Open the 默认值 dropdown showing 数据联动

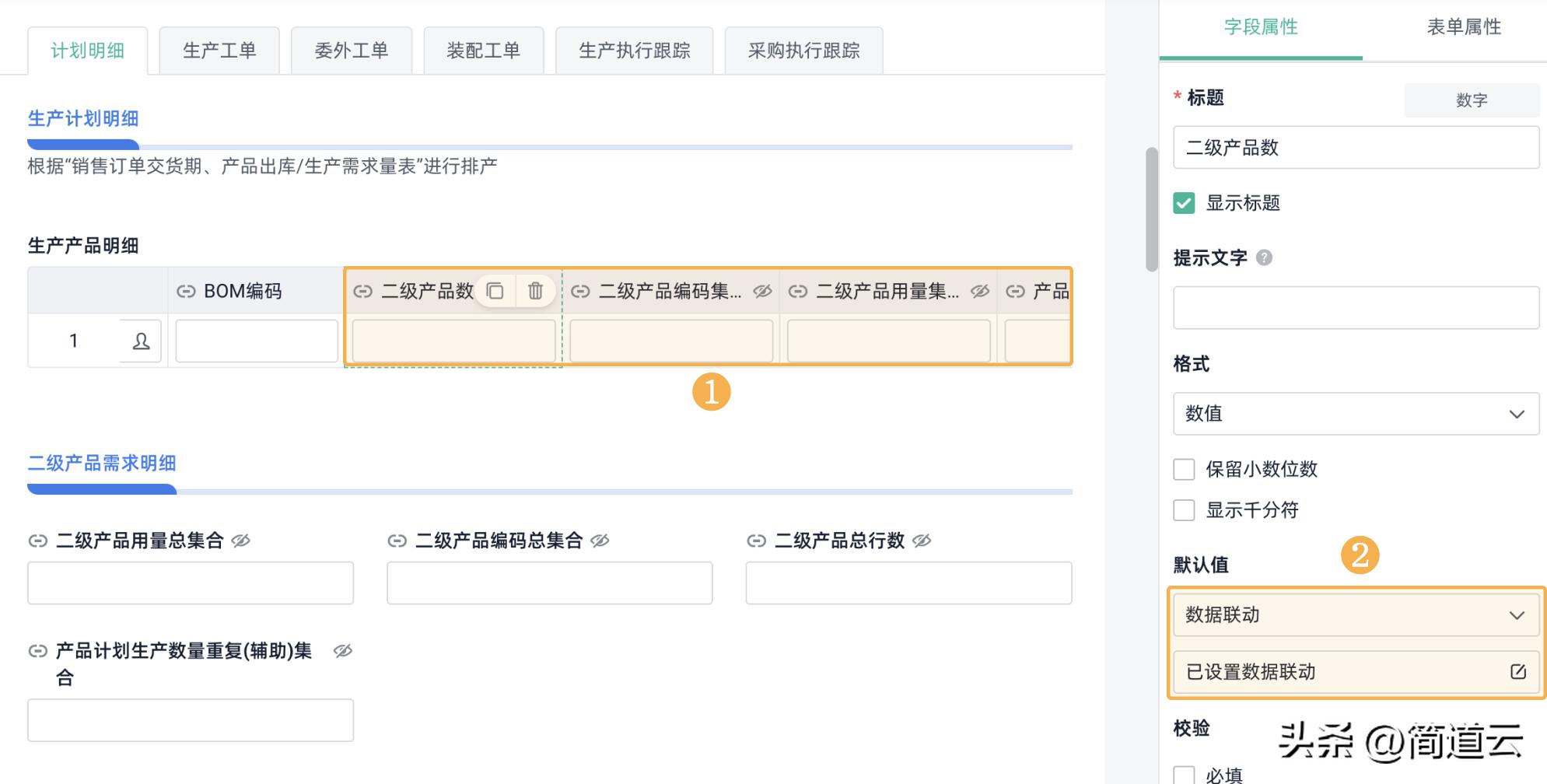pos(1356,615)
